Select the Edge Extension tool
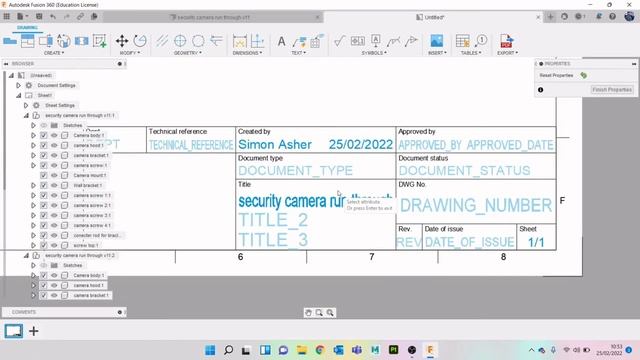640x360 pixels. click(x=216, y=41)
